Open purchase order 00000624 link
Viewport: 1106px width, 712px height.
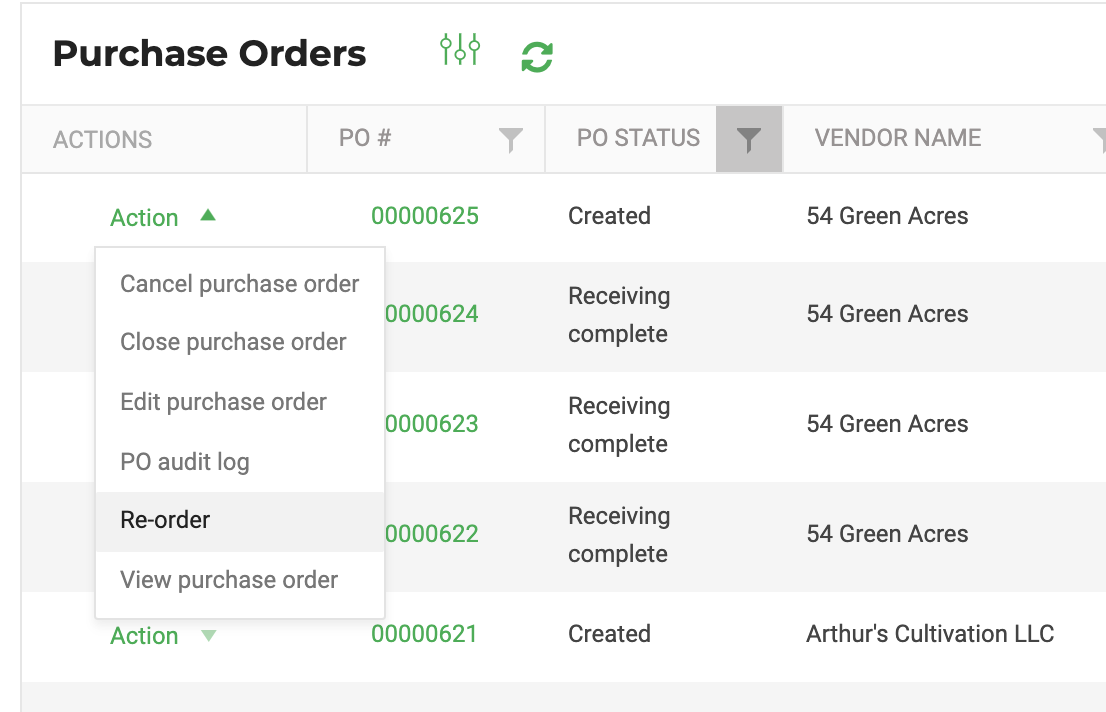[x=432, y=313]
